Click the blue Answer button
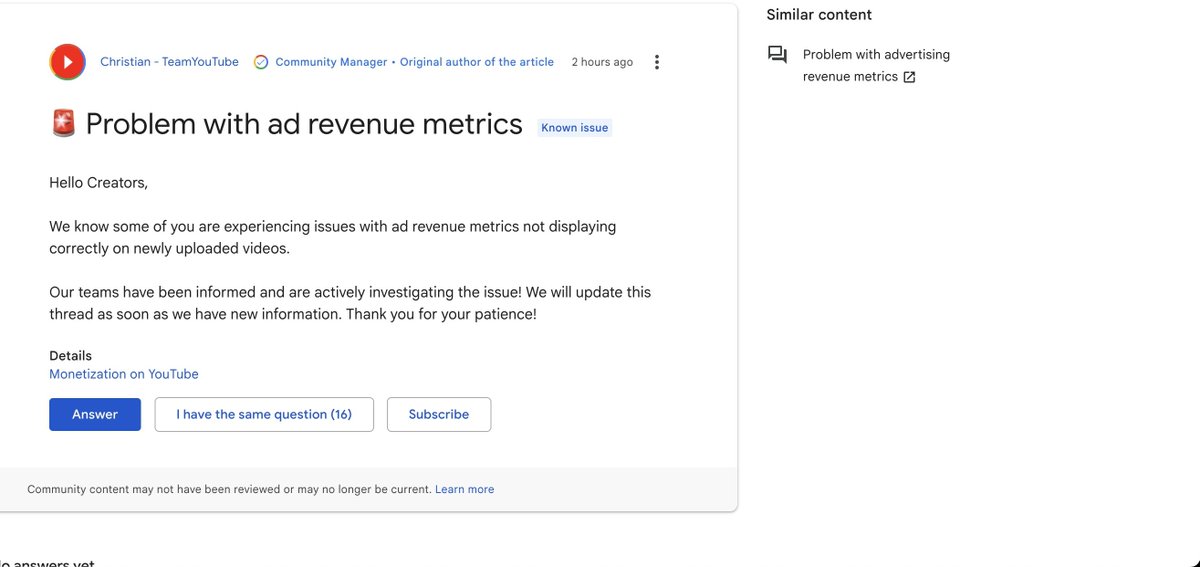The image size is (1200, 567). pos(95,414)
